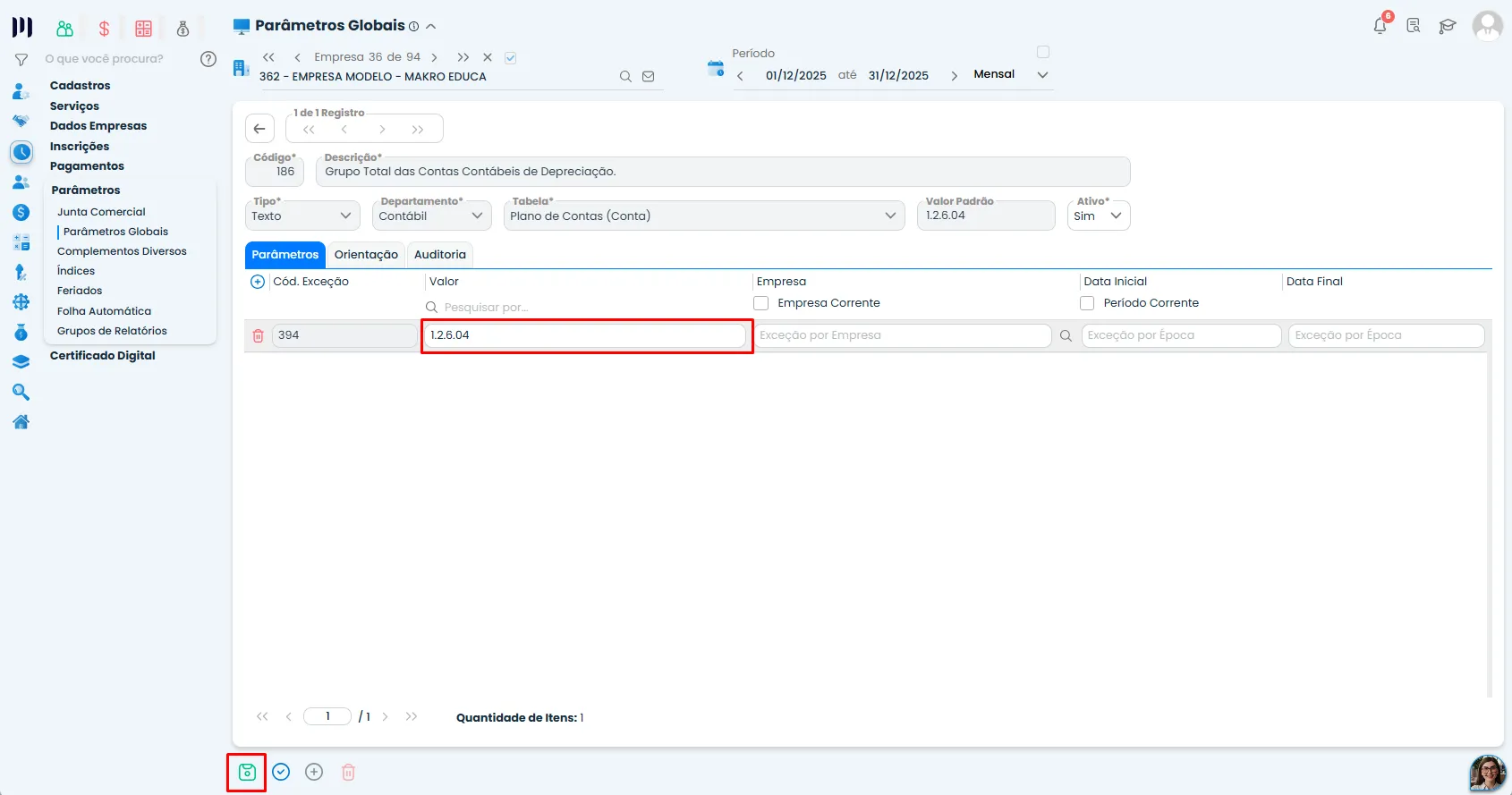Click the Exceção por Empresa input
The image size is (1512, 795).
tap(903, 335)
